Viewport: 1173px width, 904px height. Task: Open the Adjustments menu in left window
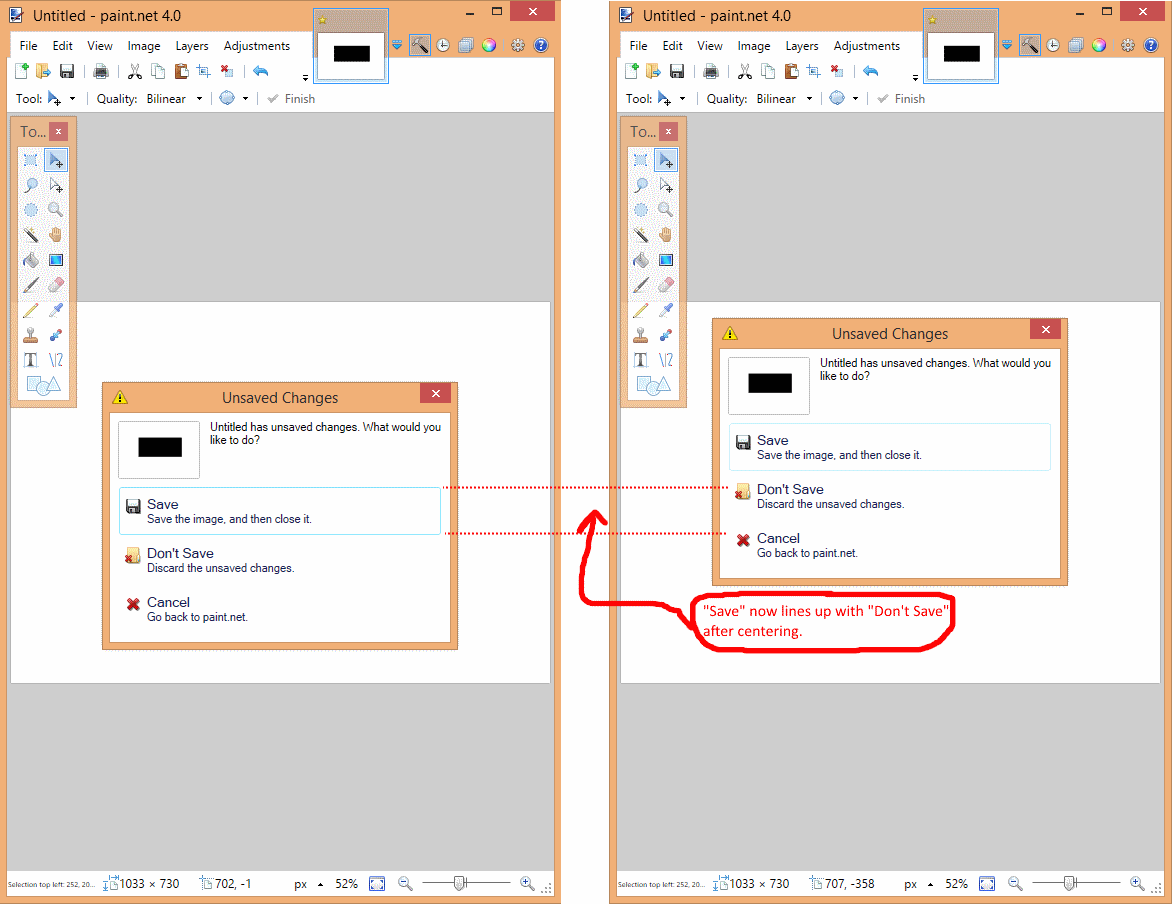click(257, 46)
